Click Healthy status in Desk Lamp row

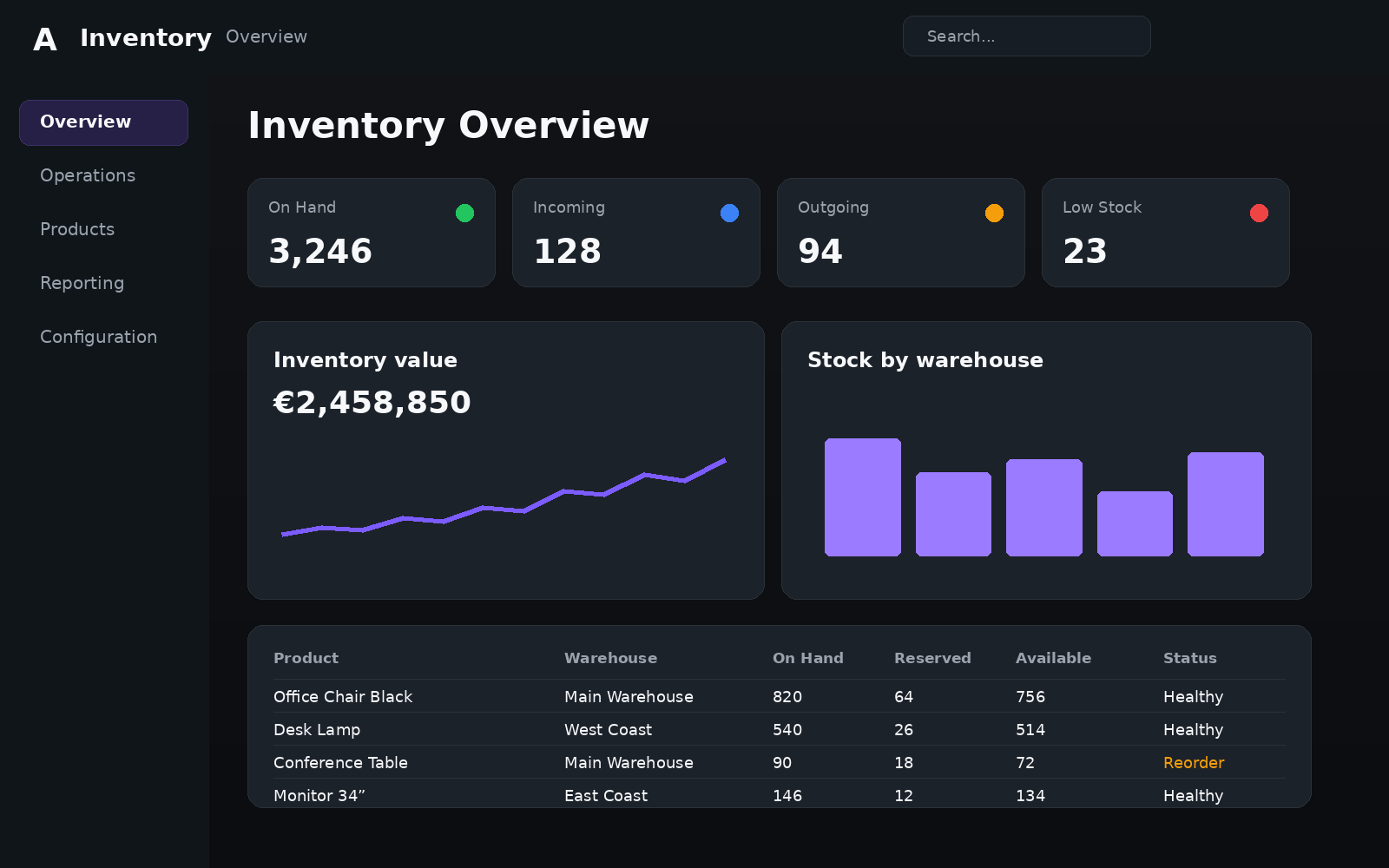tap(1193, 730)
